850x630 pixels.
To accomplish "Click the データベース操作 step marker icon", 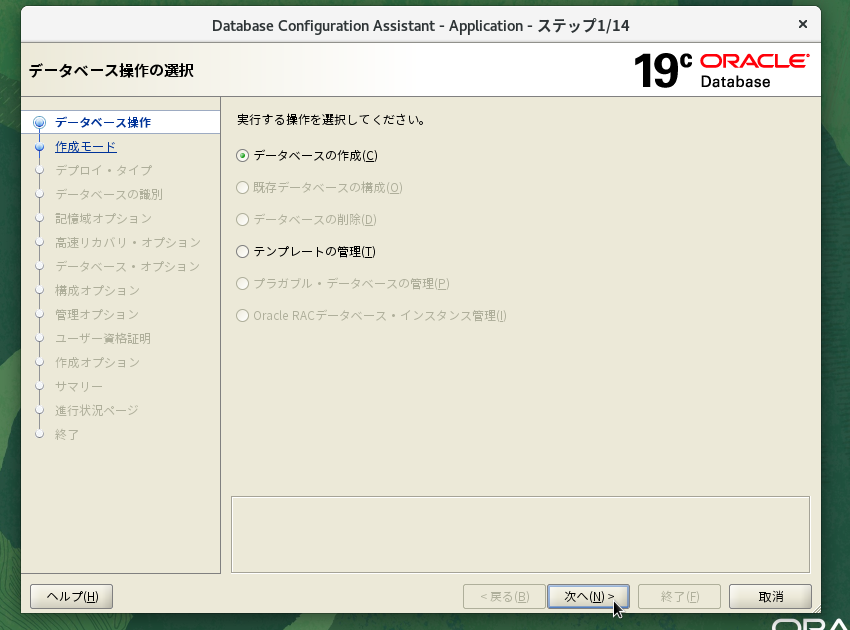I will tap(39, 123).
